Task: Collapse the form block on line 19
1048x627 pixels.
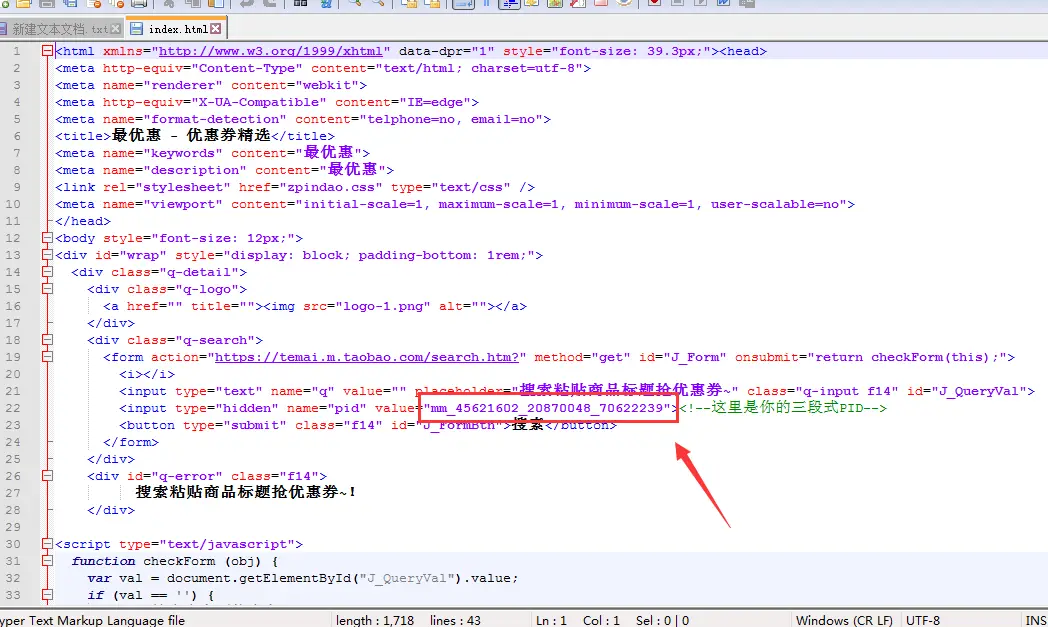Action: click(47, 357)
